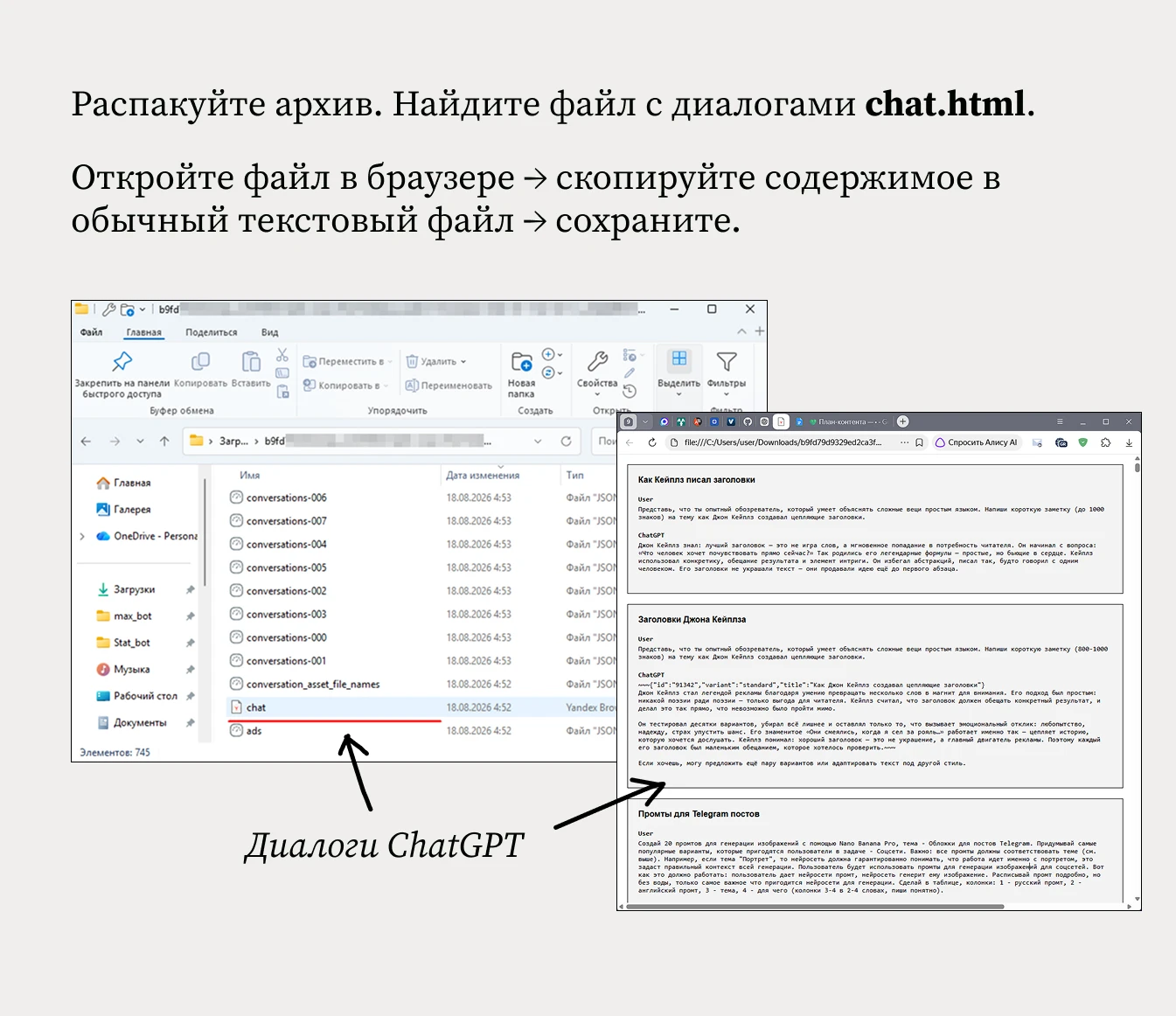Click the bookmark icon in address bar

pos(919,442)
